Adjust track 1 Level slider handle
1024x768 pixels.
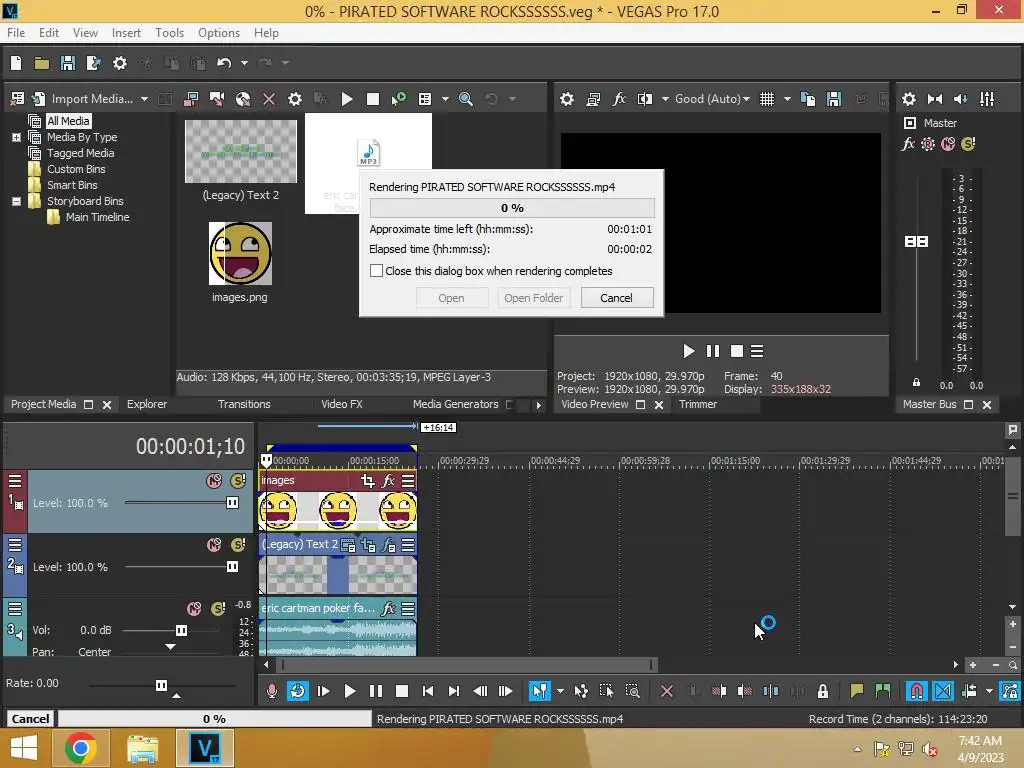pyautogui.click(x=232, y=502)
